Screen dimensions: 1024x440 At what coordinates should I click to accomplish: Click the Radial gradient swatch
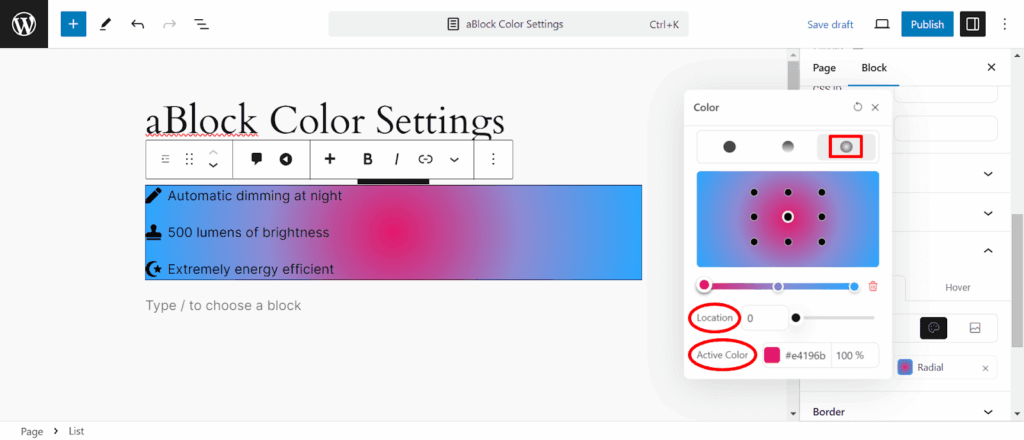point(904,368)
